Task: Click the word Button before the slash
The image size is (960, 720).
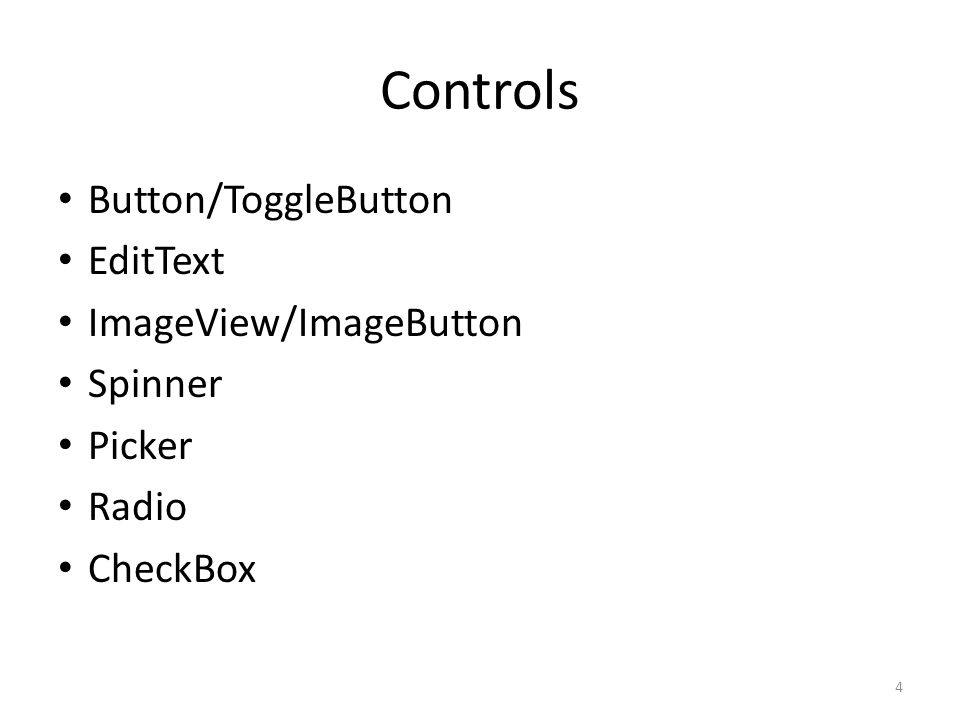Action: point(147,200)
